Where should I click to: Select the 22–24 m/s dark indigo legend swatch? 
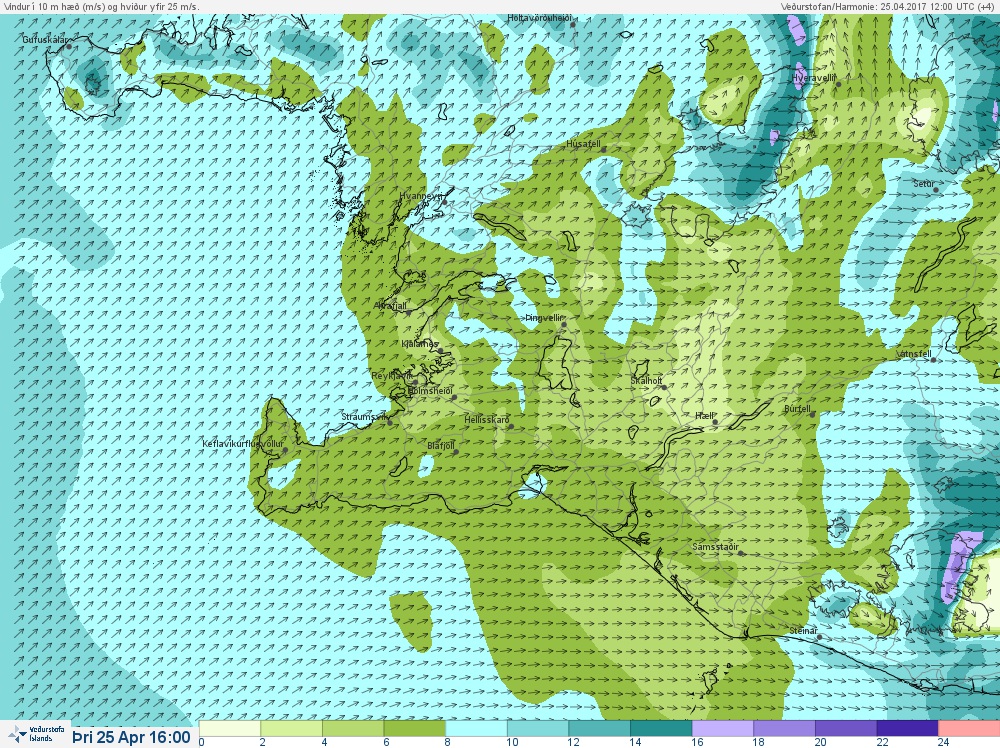[x=908, y=728]
